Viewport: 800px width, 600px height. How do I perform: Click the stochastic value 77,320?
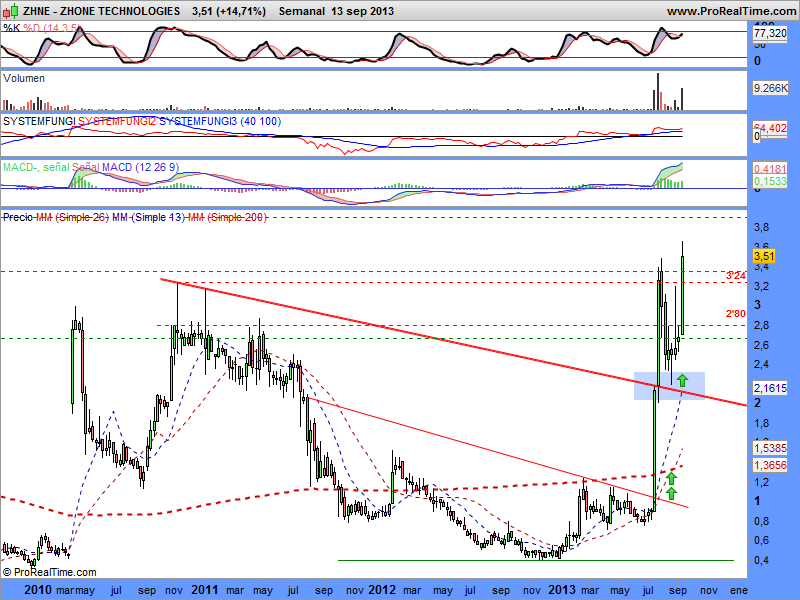[x=770, y=33]
